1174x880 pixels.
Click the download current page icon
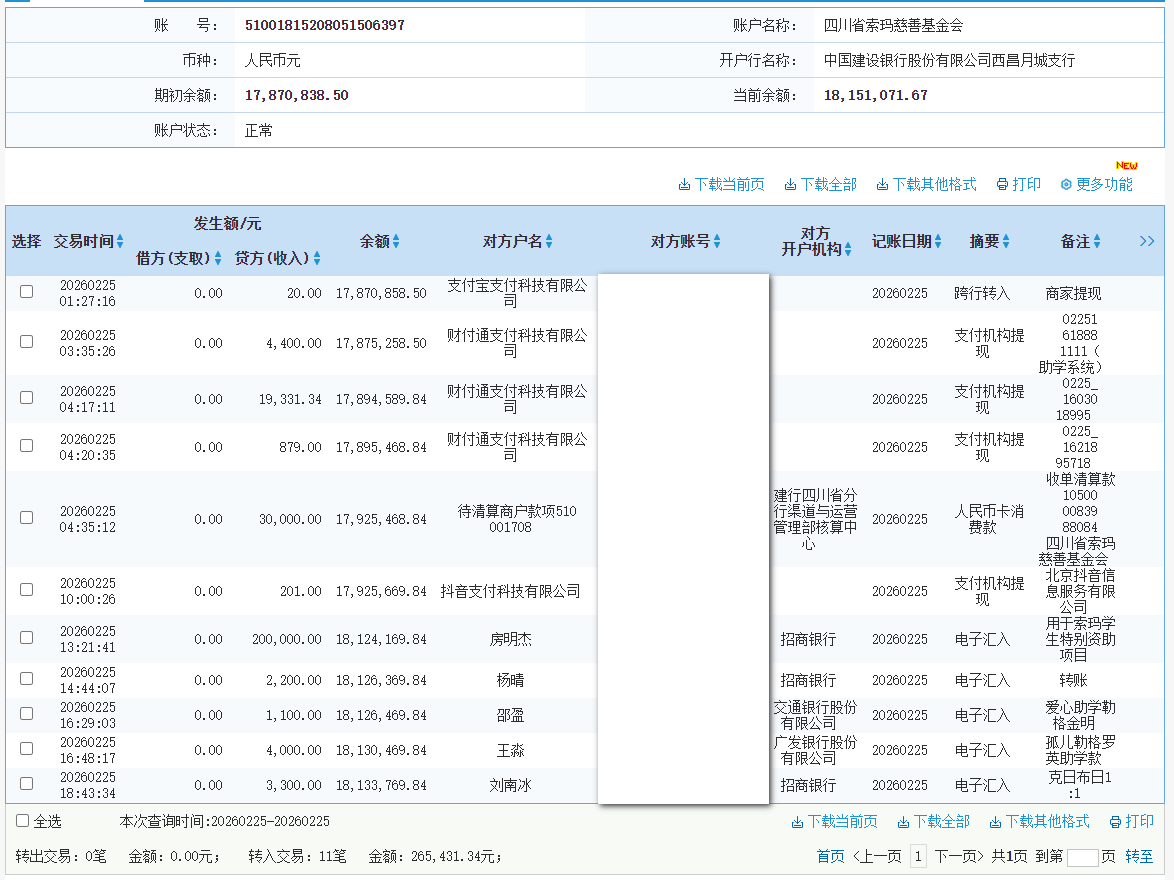721,184
